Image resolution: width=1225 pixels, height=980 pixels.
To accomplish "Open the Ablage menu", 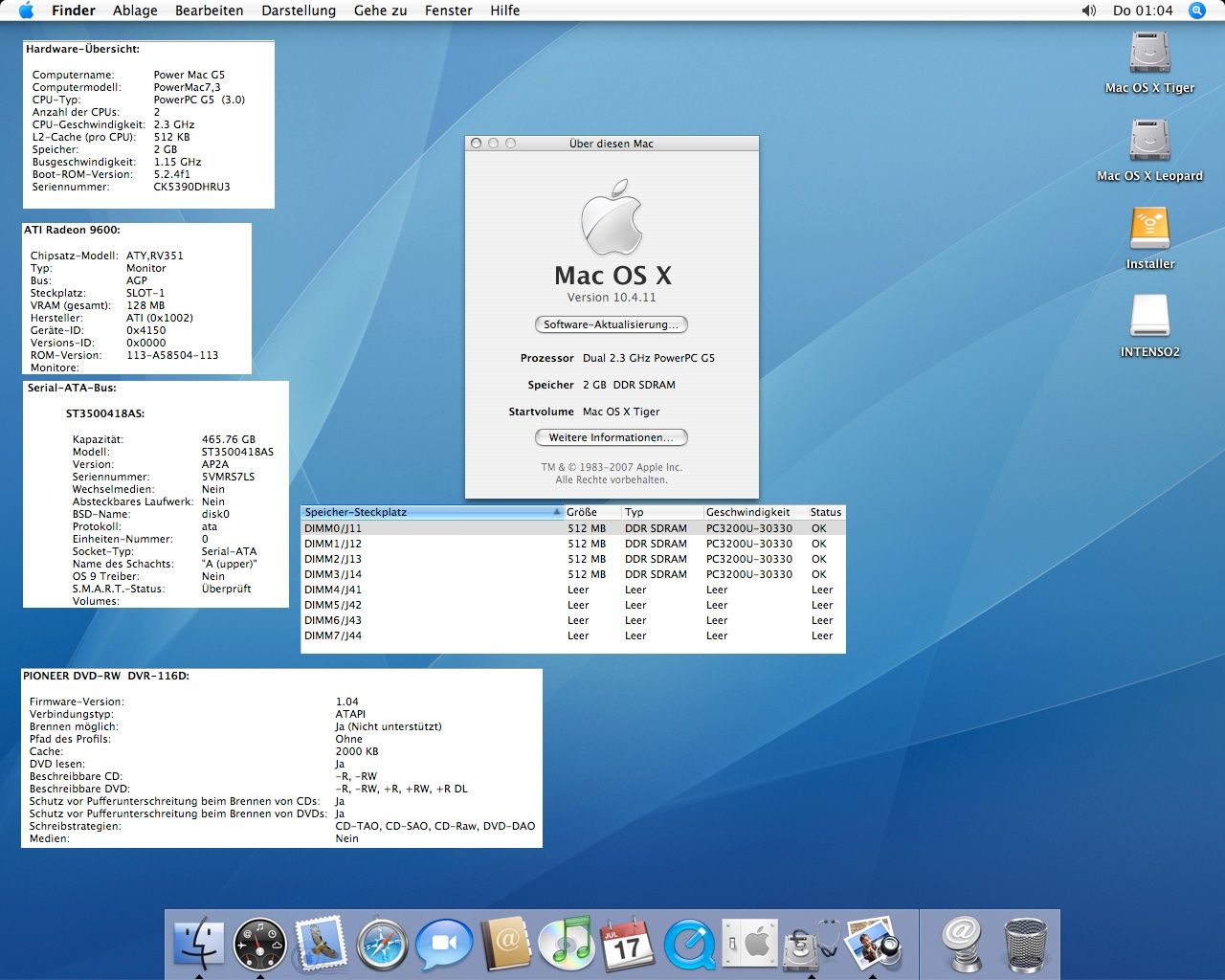I will (x=135, y=11).
